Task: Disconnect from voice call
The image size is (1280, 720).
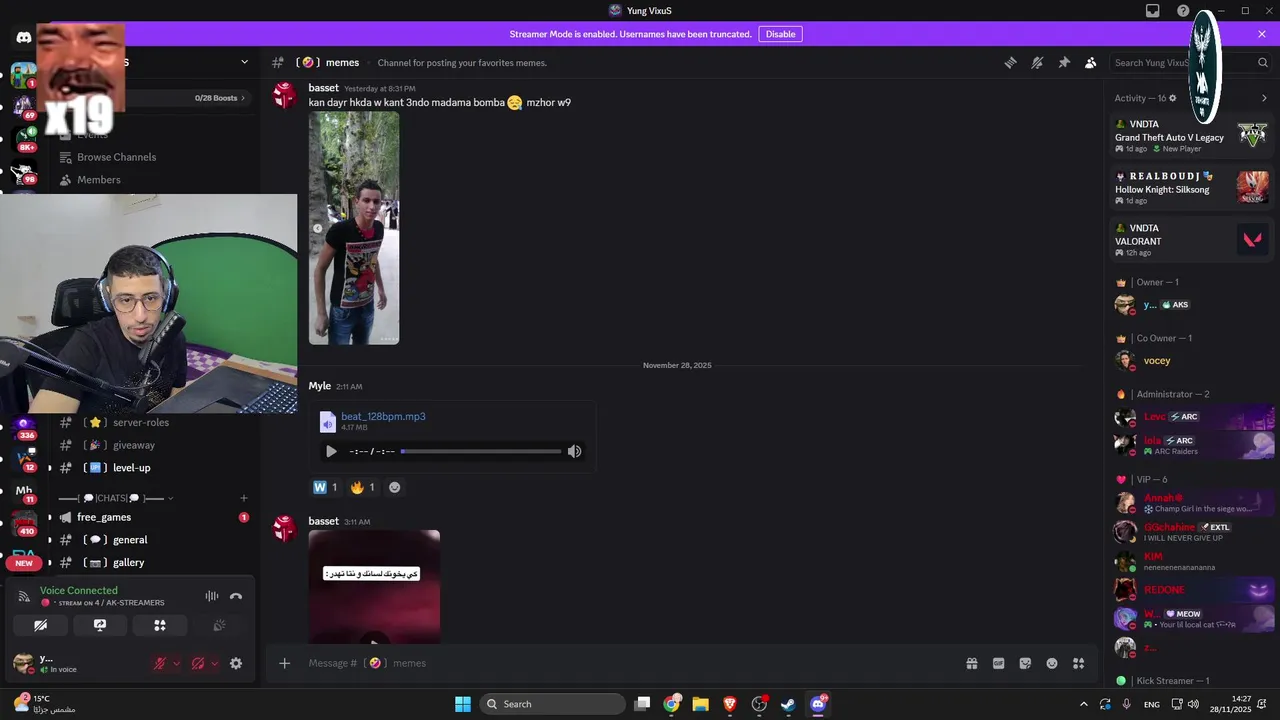Action: (236, 596)
